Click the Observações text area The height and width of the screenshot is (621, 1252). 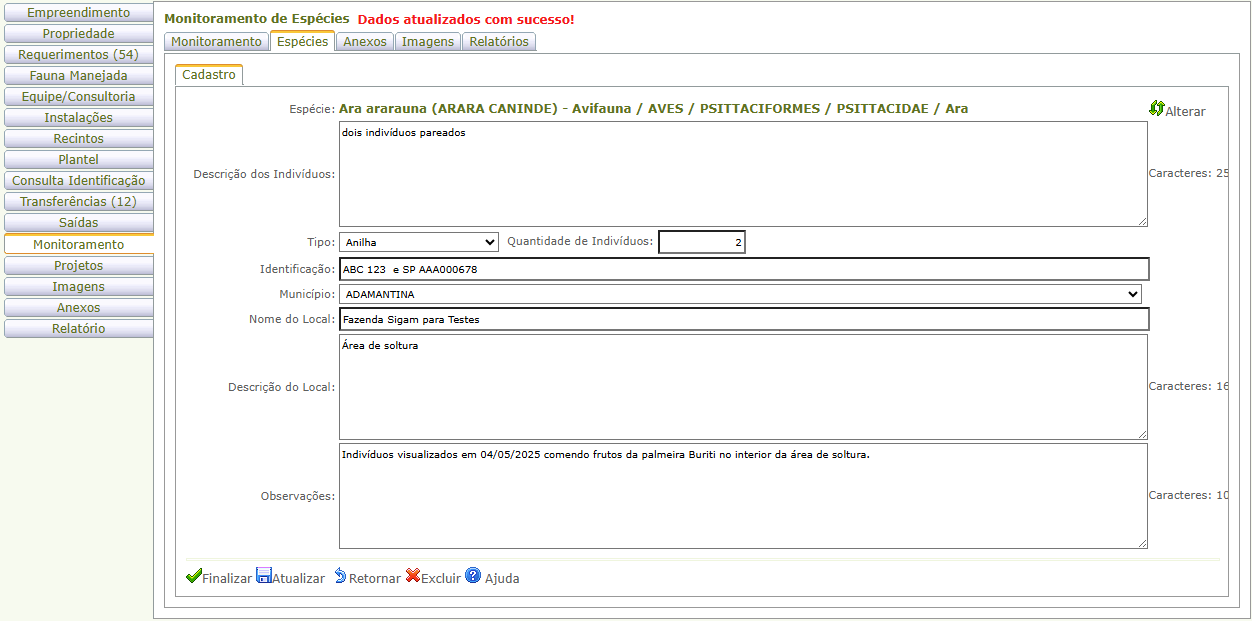(742, 496)
